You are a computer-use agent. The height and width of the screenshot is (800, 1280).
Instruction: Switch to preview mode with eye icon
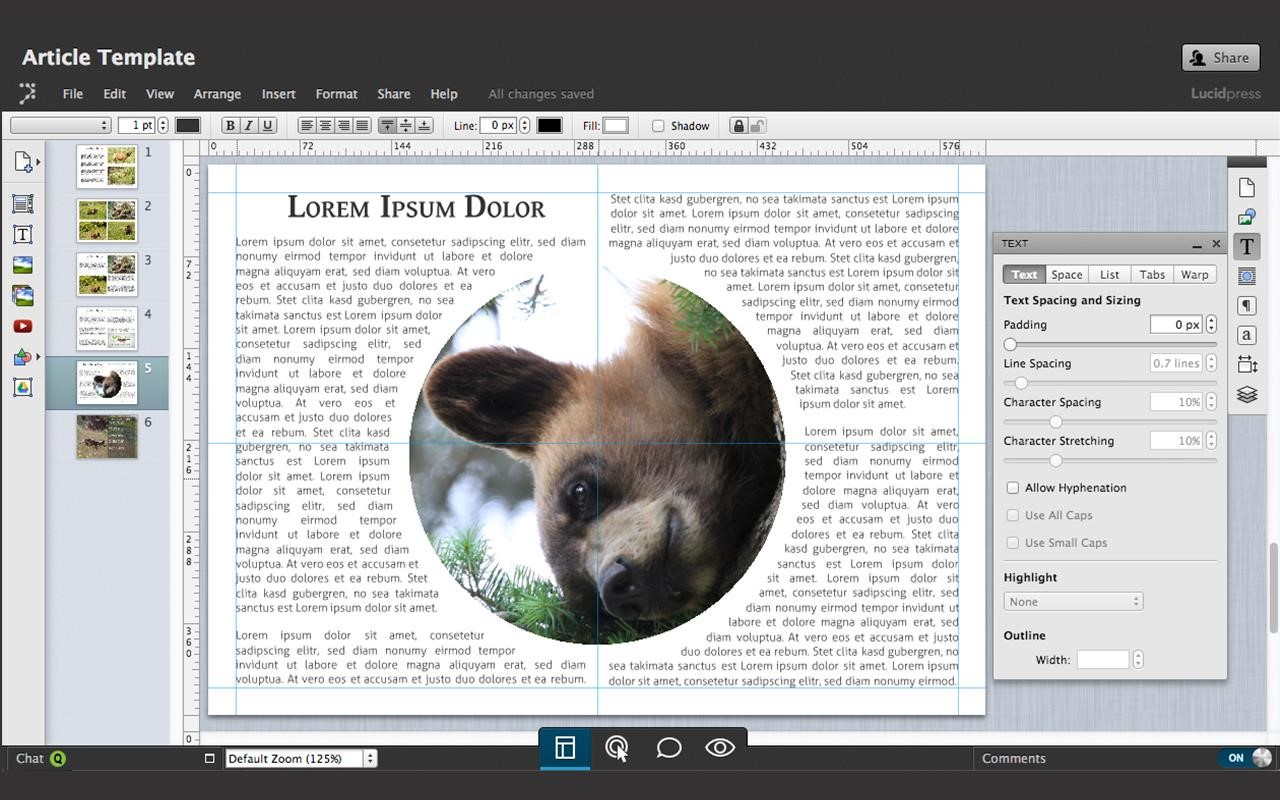click(720, 748)
